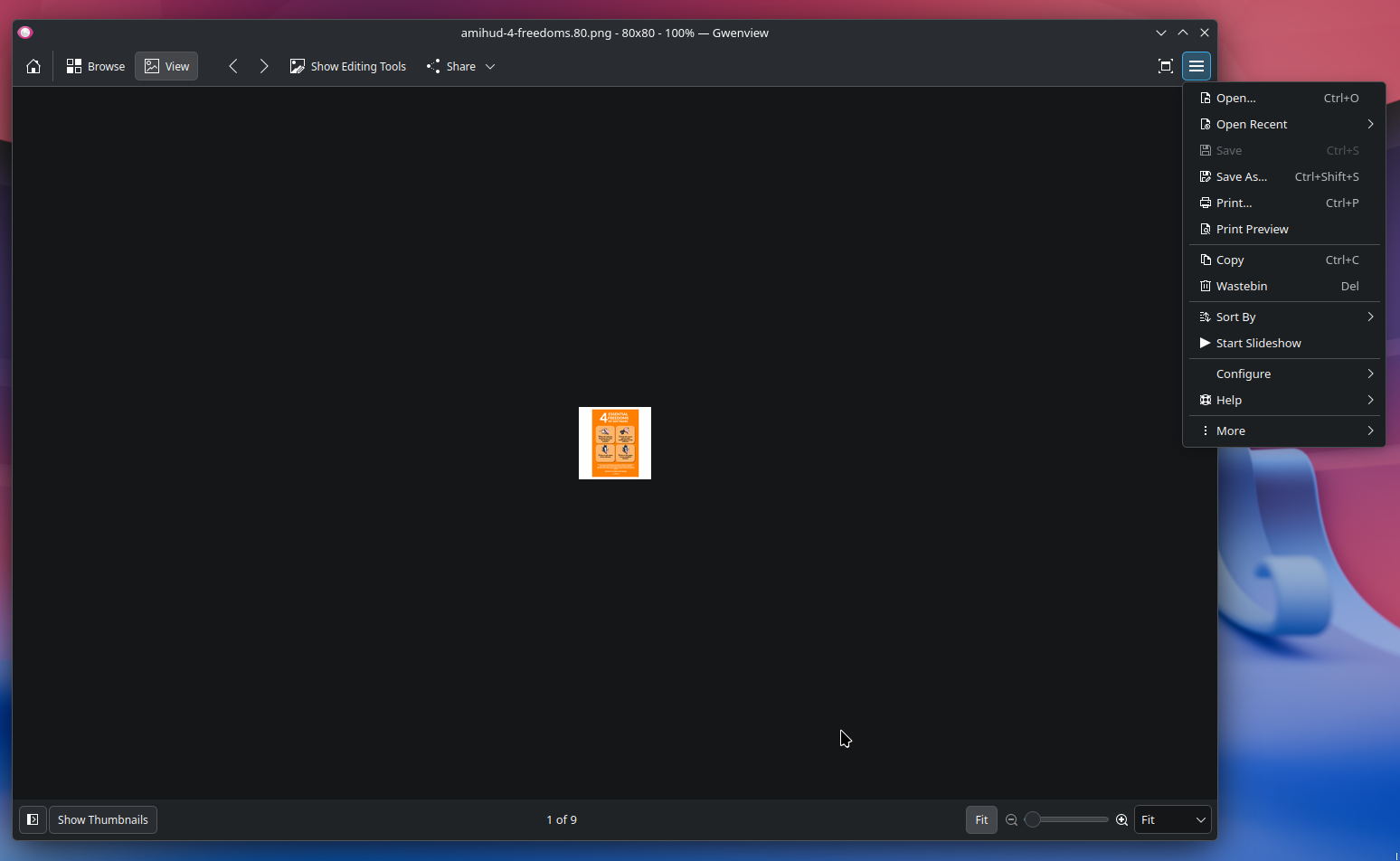Viewport: 1400px width, 861px height.
Task: Expand the Sort By submenu
Action: pyautogui.click(x=1284, y=317)
